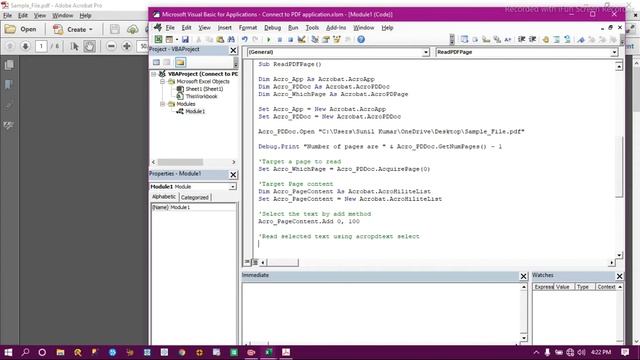
Task: Open the Acrobat Window menu
Action: 62,16
